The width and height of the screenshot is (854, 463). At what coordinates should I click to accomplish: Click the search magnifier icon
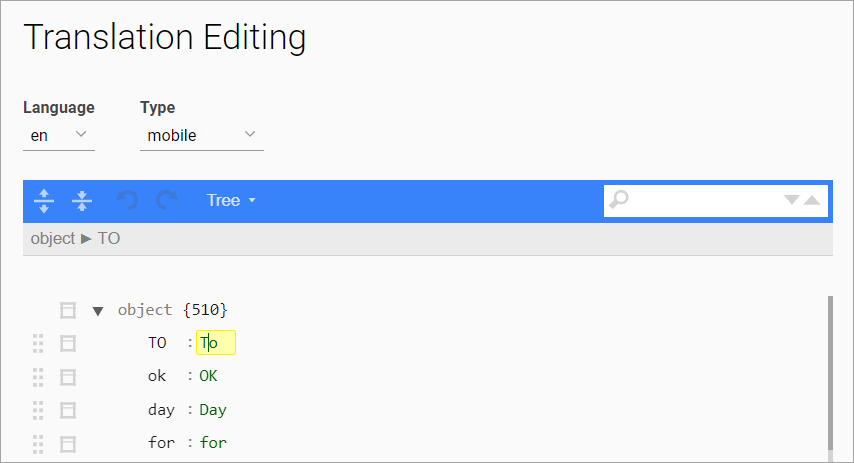click(x=619, y=200)
